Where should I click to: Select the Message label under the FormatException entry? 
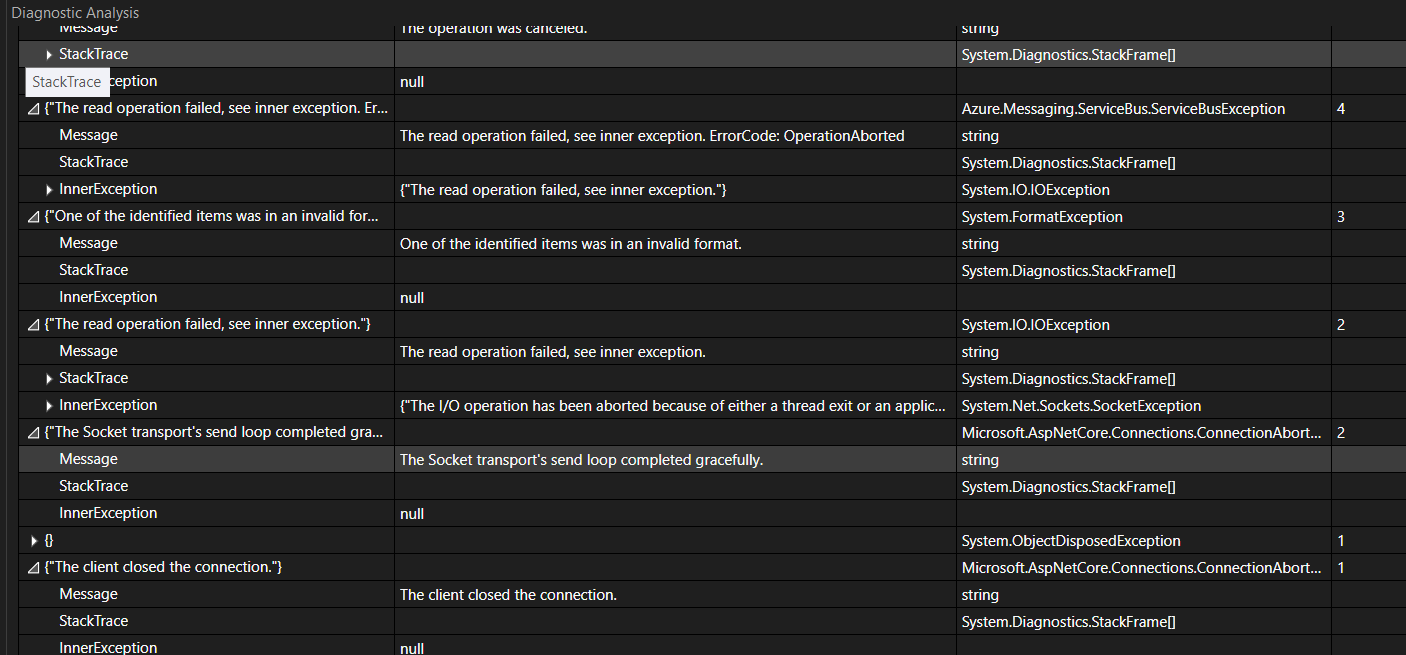[x=88, y=244]
